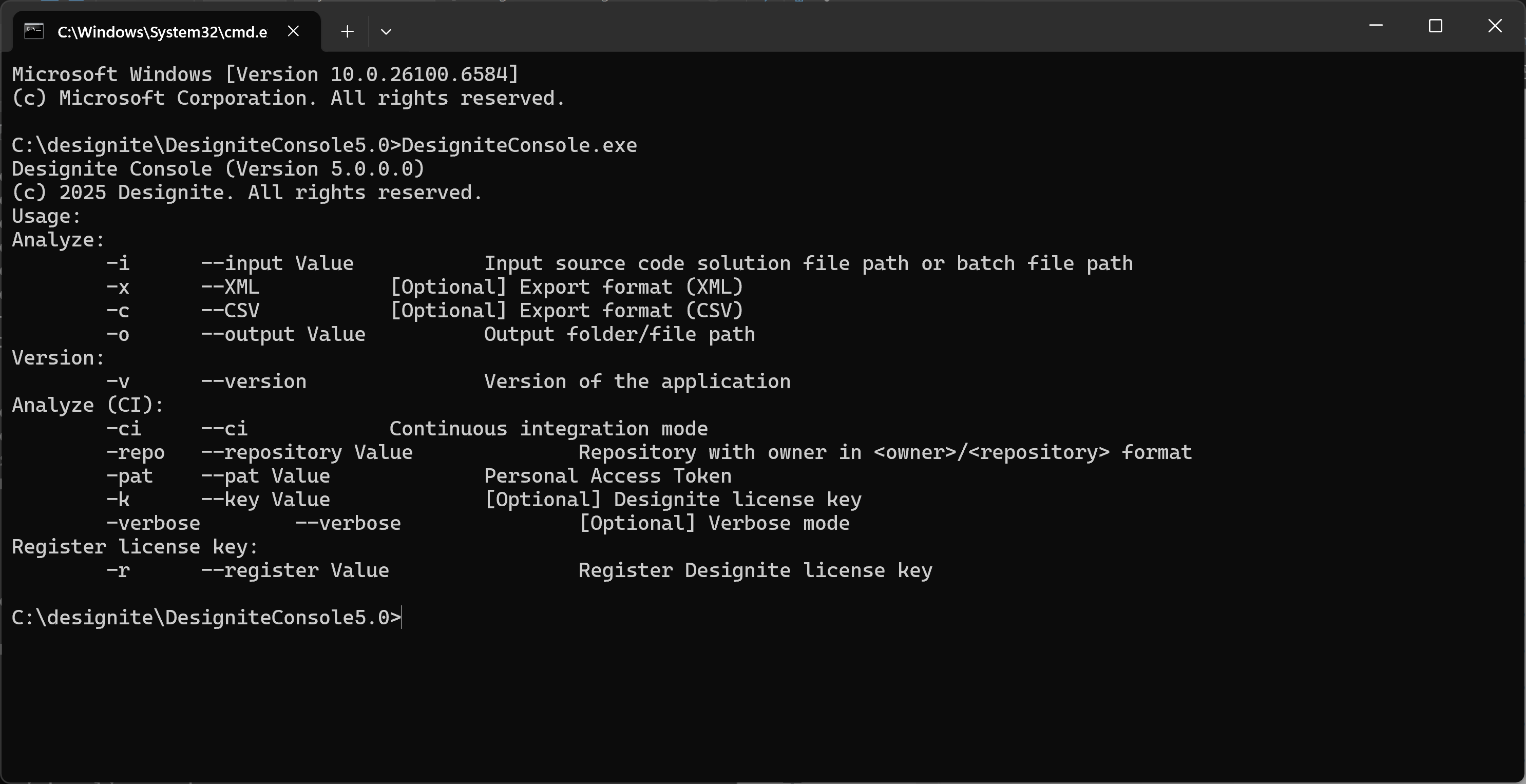Close the entire terminal window

coord(1495,26)
